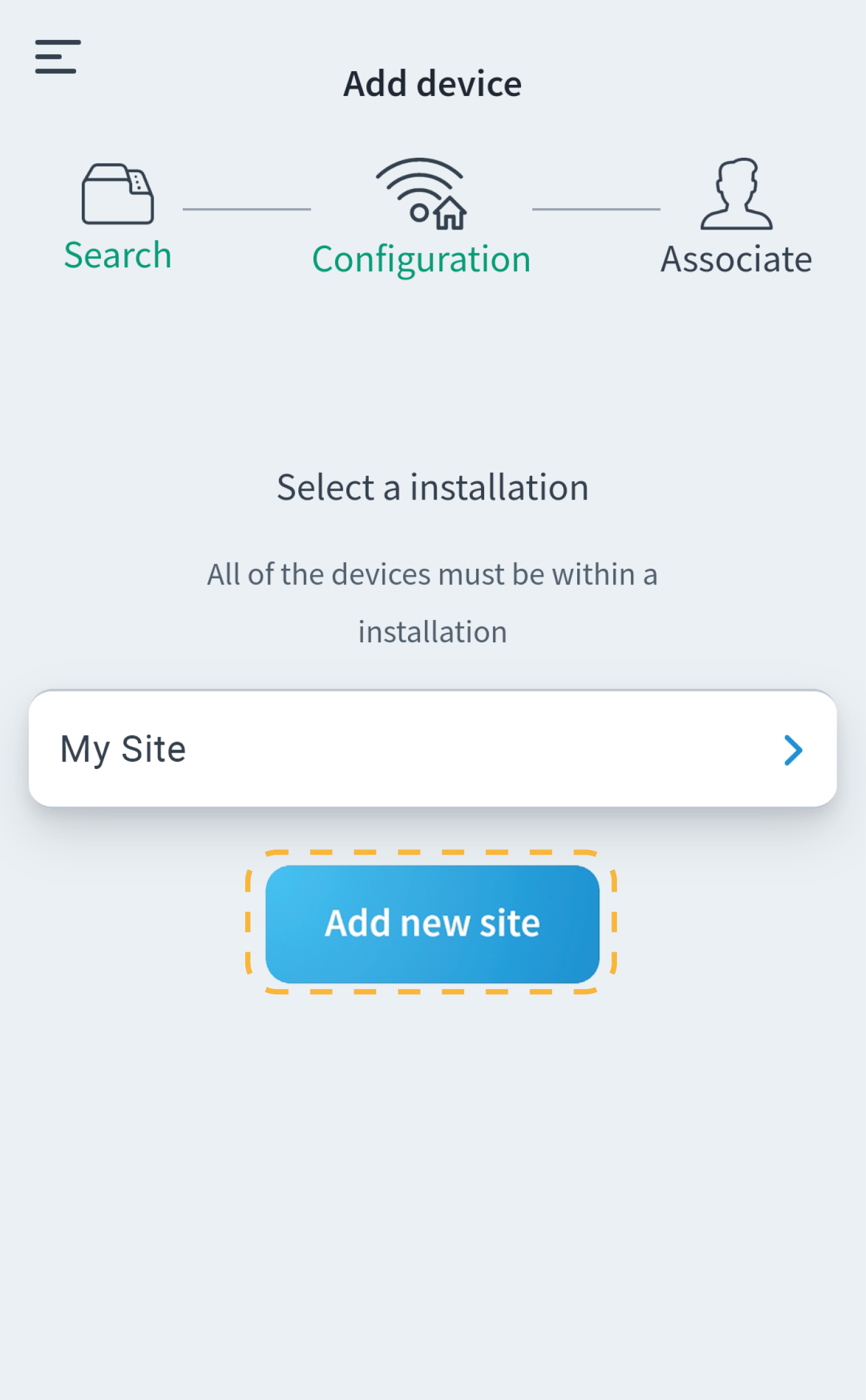866x1400 pixels.
Task: Click the Associate person icon
Action: [736, 194]
